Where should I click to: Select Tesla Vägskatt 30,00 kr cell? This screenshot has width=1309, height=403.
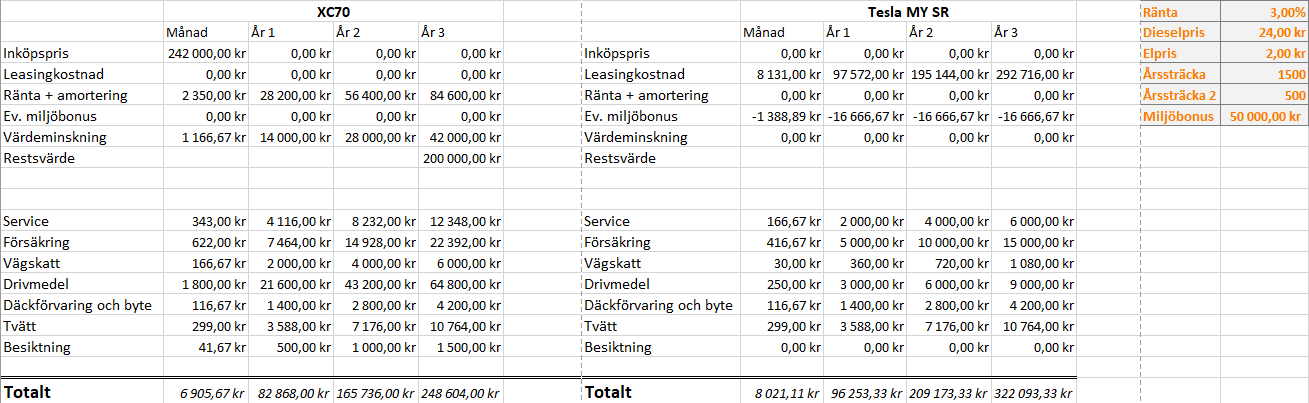[x=782, y=263]
